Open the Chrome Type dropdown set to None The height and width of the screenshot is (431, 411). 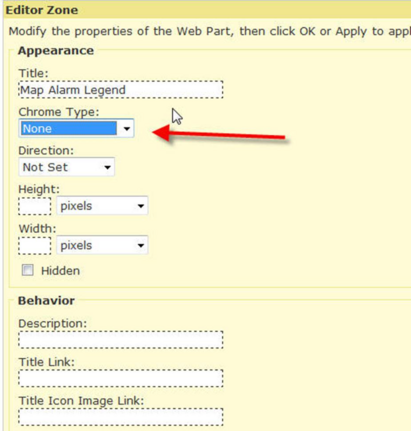click(76, 128)
